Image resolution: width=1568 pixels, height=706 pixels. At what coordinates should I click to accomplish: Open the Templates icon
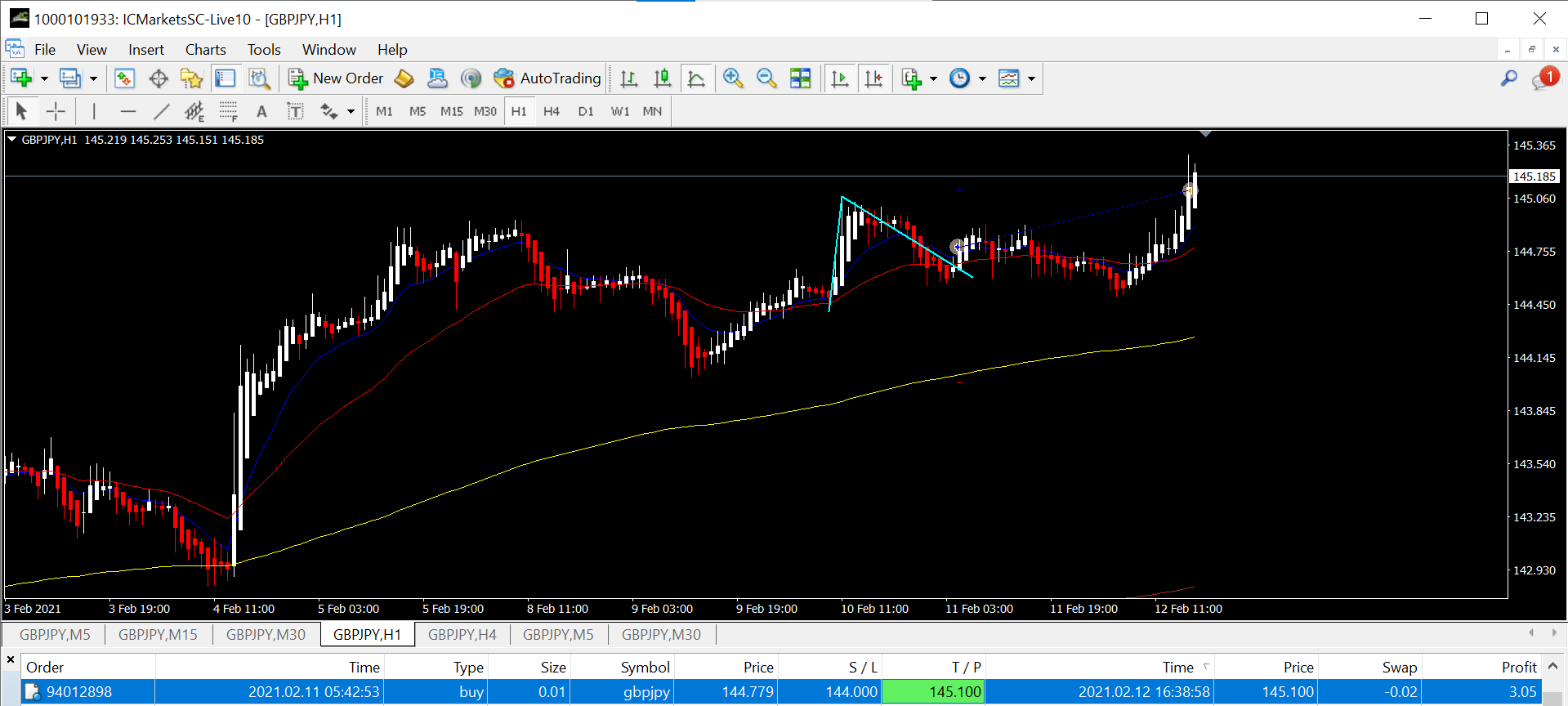1009,78
